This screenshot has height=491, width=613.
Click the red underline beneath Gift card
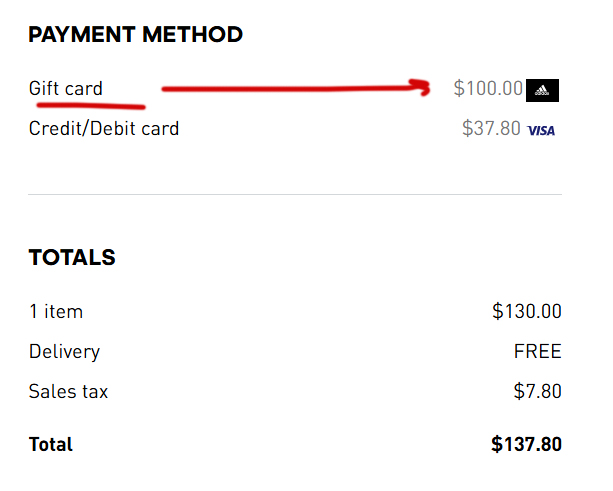tap(88, 103)
